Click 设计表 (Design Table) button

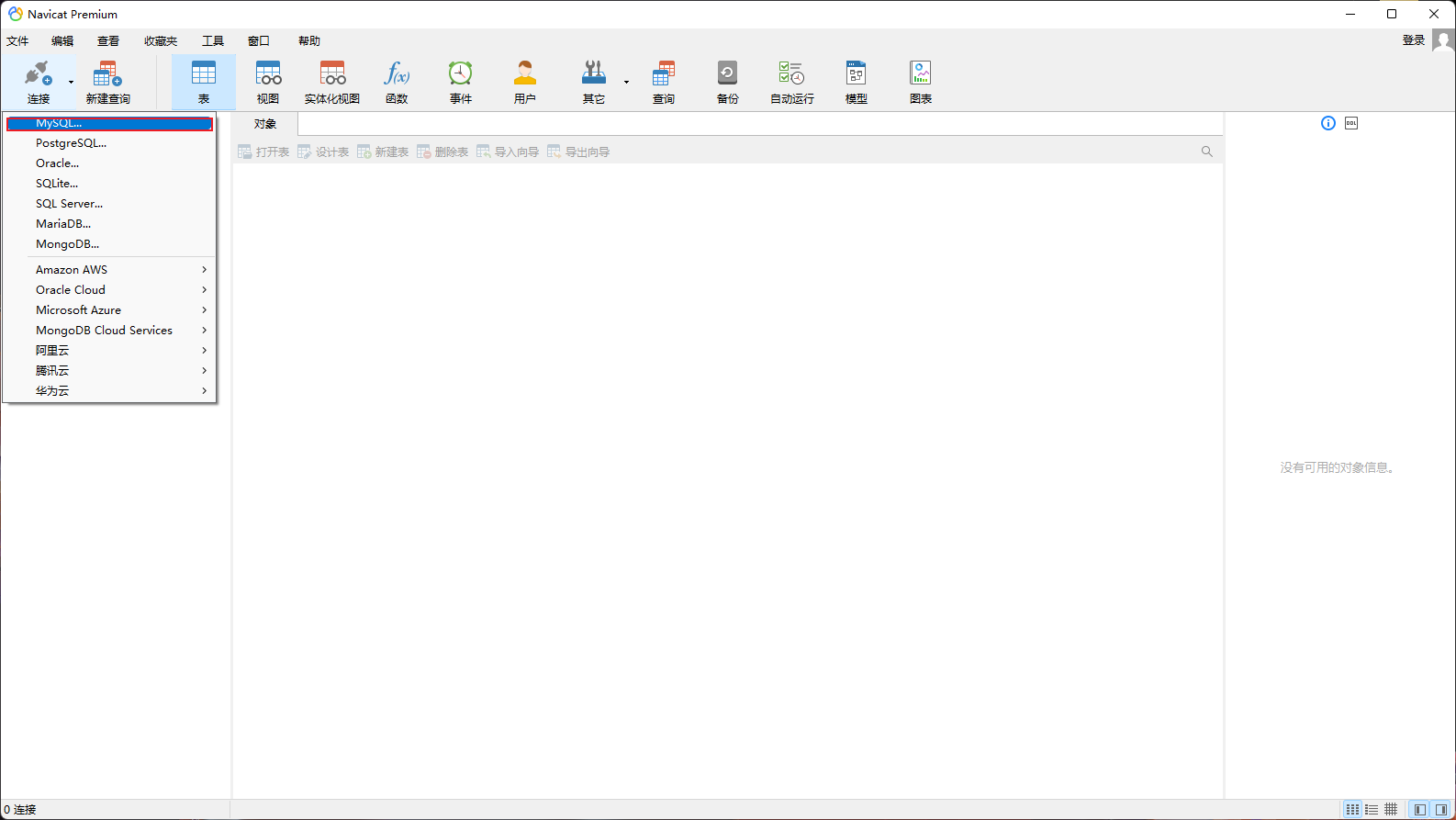[323, 152]
